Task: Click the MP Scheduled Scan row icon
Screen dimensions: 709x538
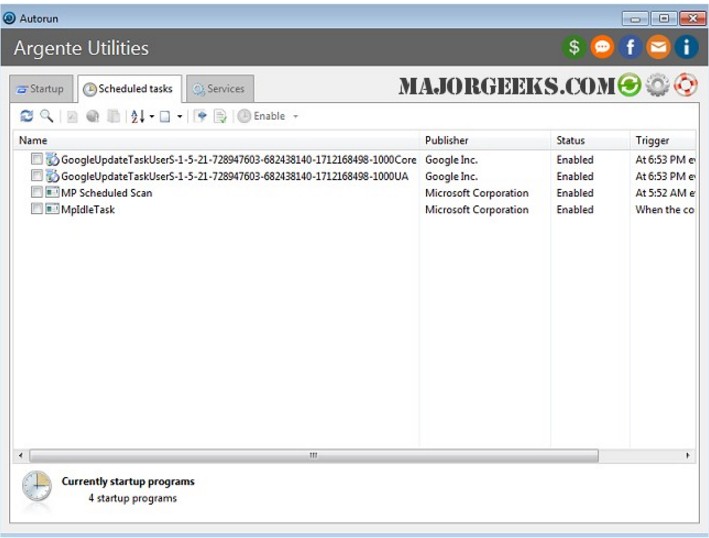Action: (52, 193)
